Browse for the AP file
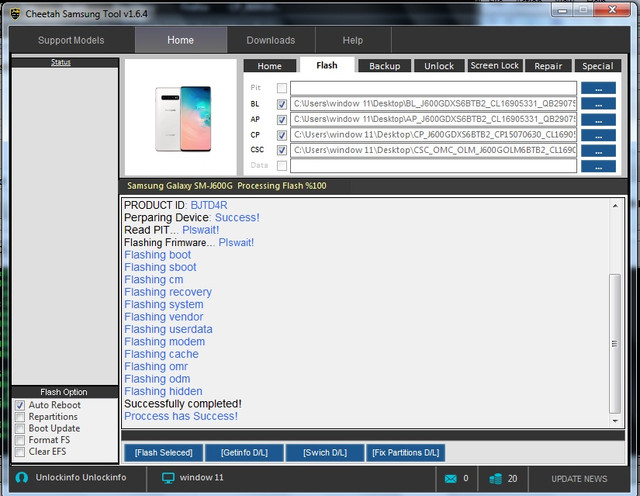 (x=598, y=119)
